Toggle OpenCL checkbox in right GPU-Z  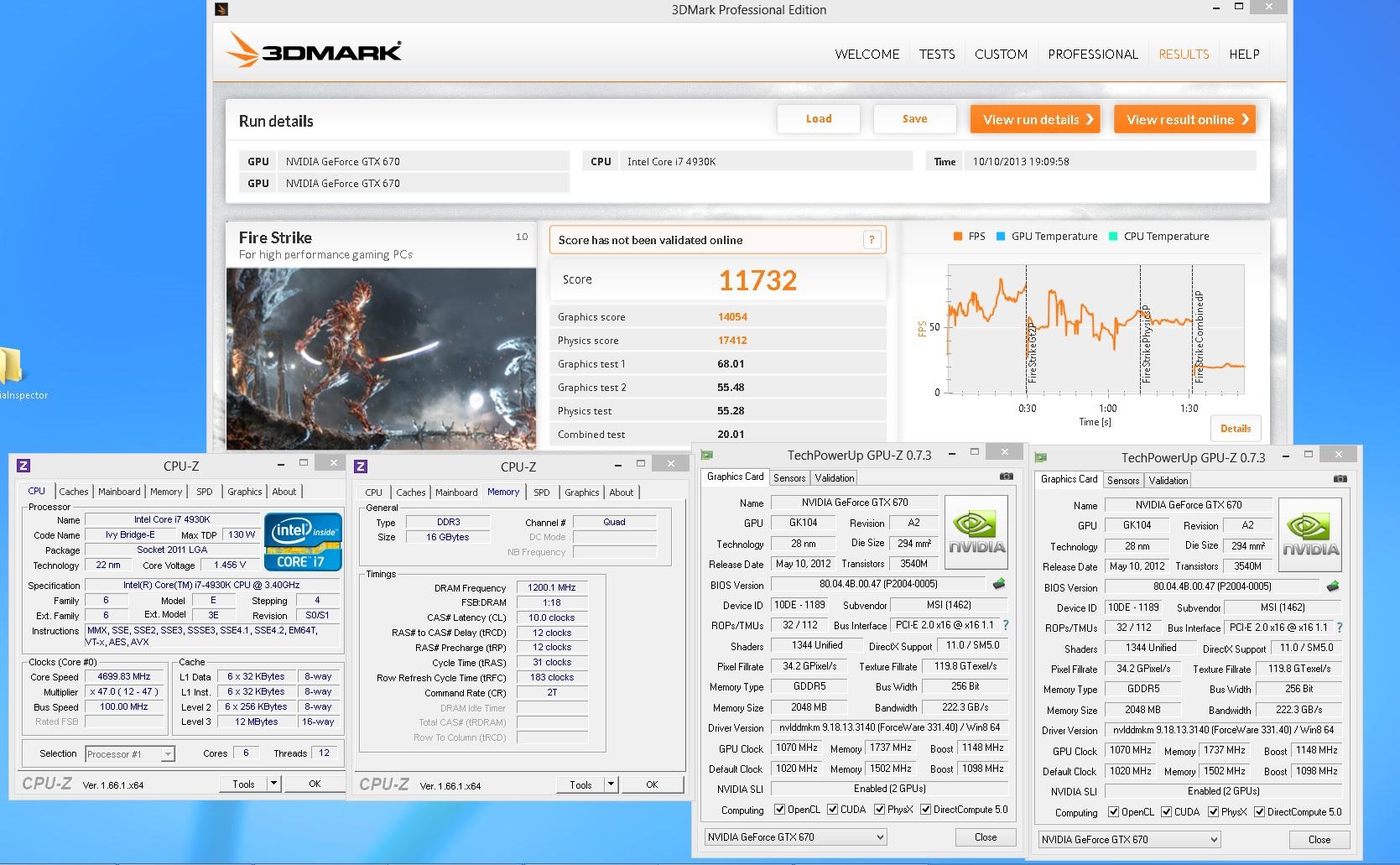coord(1113,812)
